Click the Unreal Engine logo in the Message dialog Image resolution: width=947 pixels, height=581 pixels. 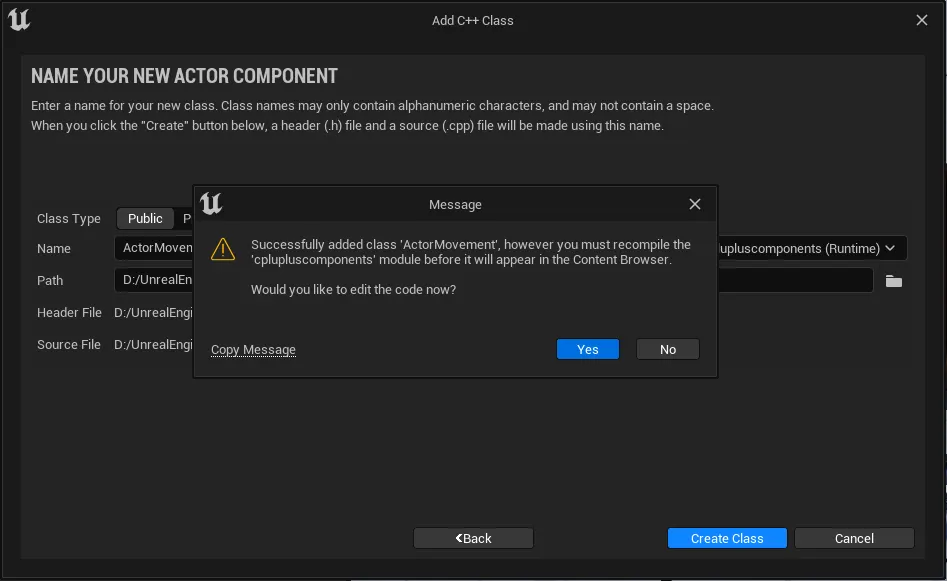(x=211, y=204)
